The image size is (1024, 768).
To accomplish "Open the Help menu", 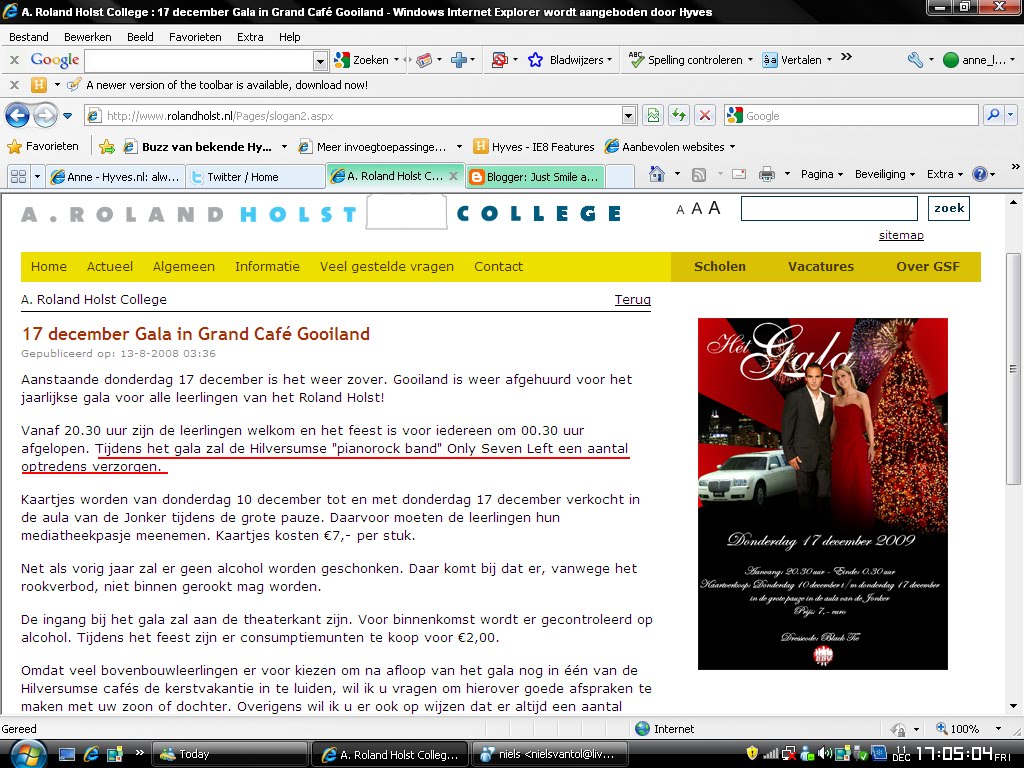I will click(x=289, y=37).
